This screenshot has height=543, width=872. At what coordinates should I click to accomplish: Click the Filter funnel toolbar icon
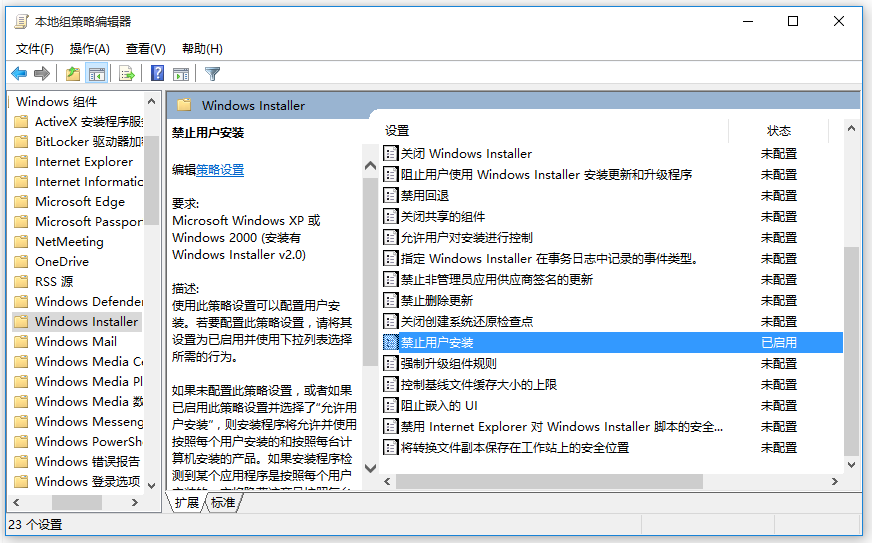[x=212, y=73]
